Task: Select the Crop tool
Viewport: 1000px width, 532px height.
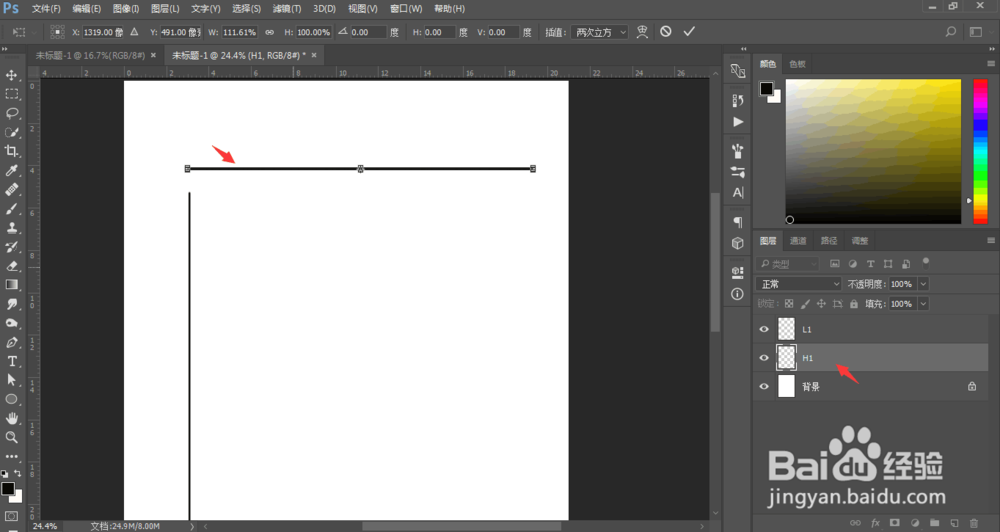Action: pyautogui.click(x=11, y=151)
